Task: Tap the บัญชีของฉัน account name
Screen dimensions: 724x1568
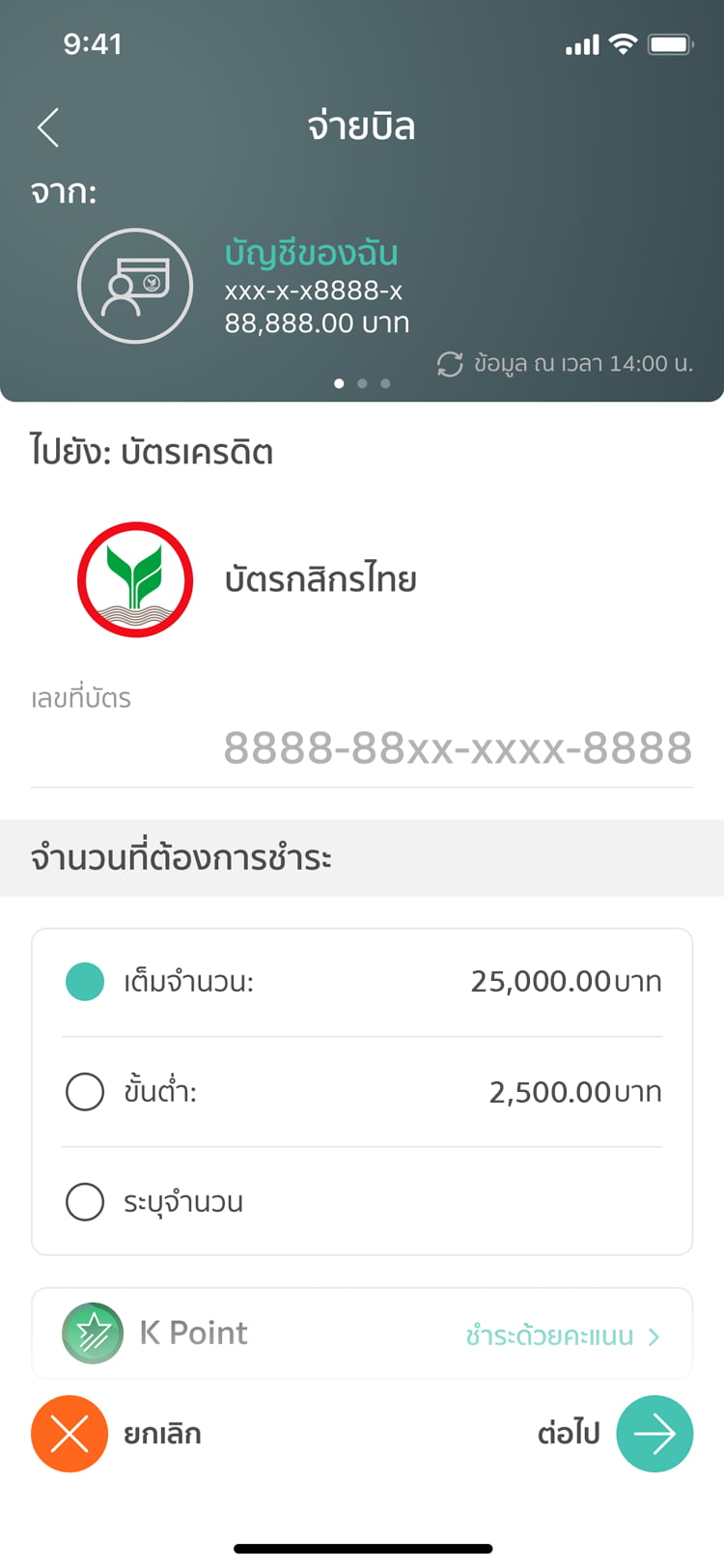Action: (x=311, y=253)
